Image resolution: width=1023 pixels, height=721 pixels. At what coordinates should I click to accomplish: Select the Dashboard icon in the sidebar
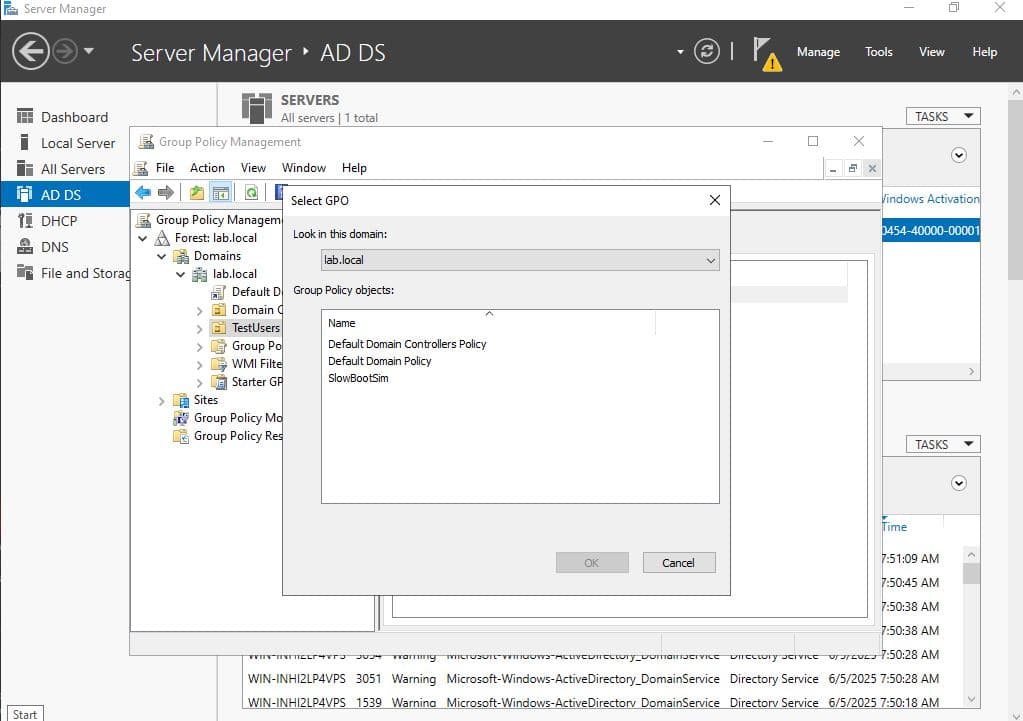pos(25,117)
